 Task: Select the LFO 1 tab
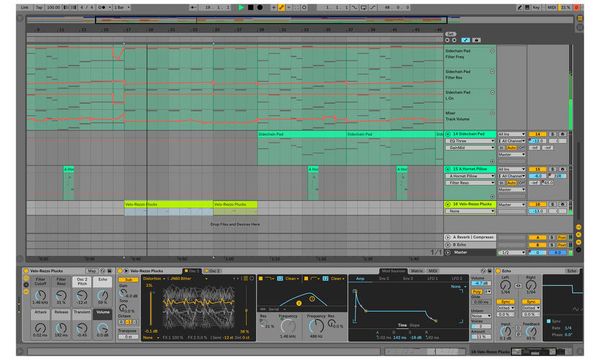(433, 279)
